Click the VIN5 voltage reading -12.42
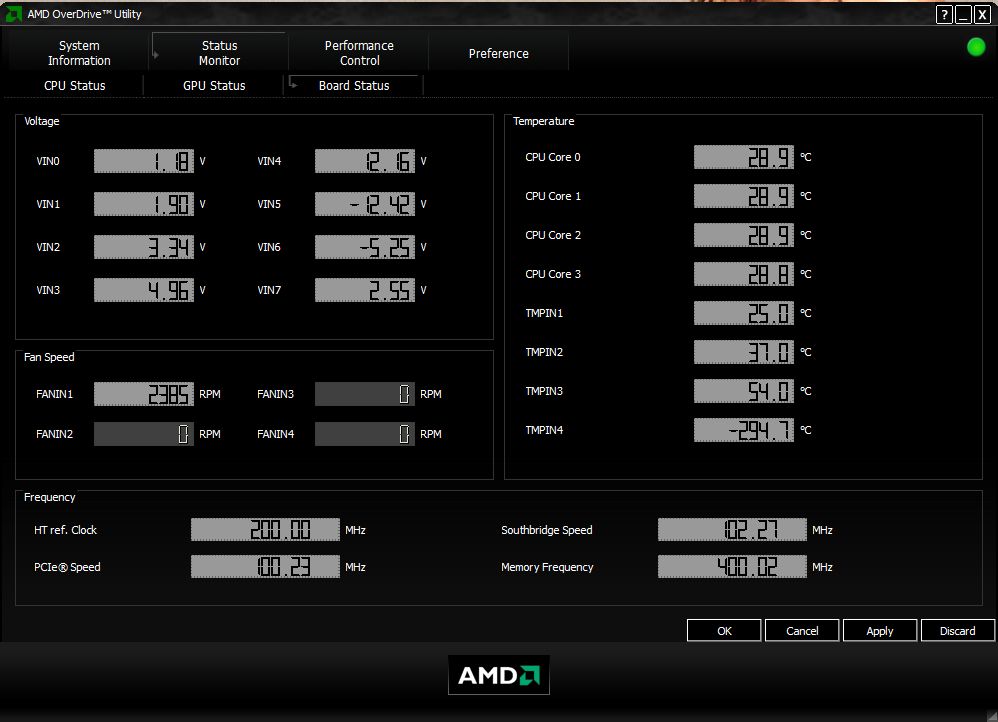Screen dimensions: 998x722 point(365,204)
